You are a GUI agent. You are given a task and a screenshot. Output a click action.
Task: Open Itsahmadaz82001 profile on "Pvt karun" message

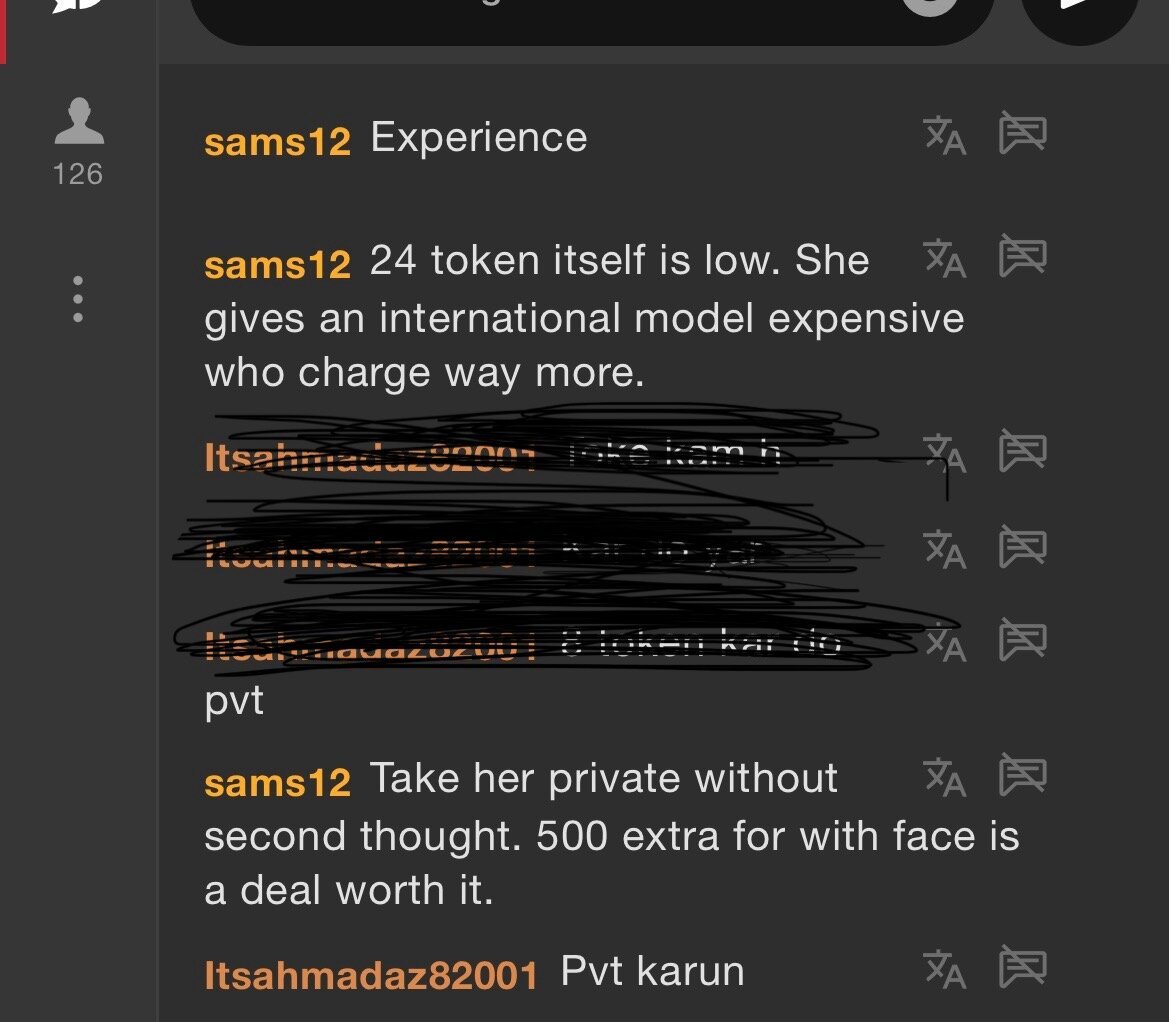371,975
